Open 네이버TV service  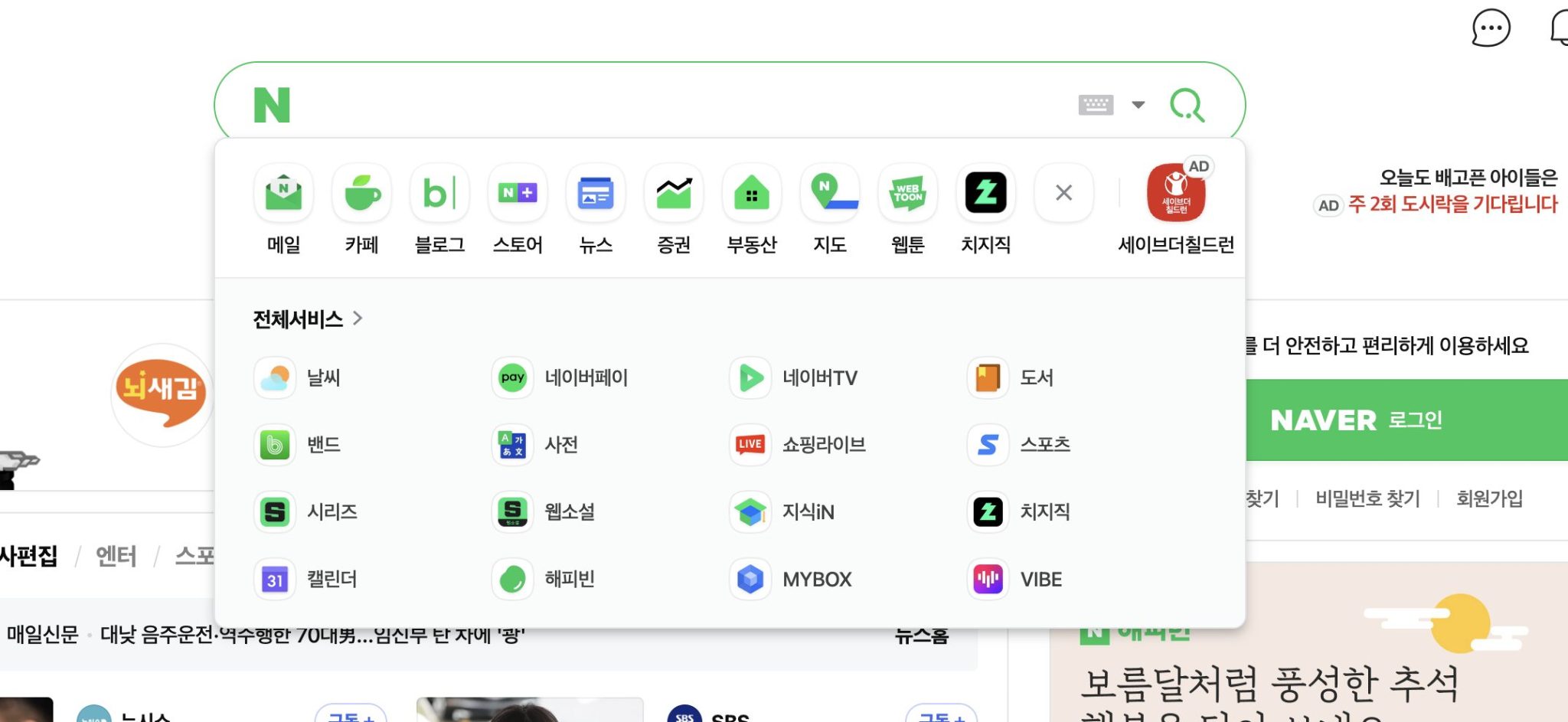pyautogui.click(x=794, y=377)
